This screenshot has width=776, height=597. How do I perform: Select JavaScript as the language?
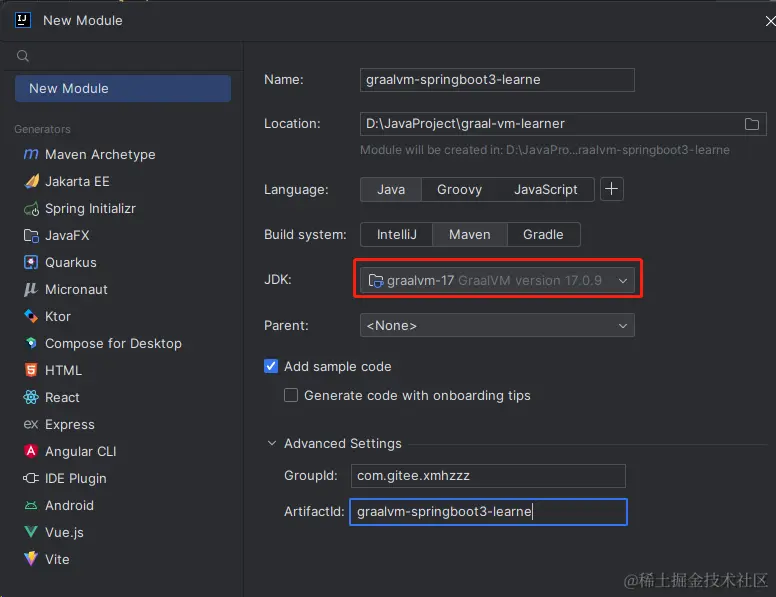[x=545, y=190]
